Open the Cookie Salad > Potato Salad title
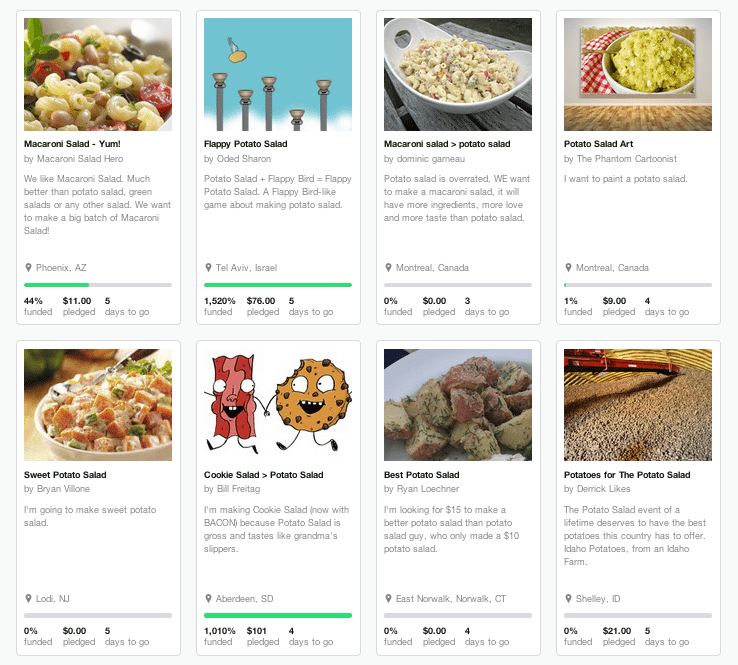 pos(264,475)
